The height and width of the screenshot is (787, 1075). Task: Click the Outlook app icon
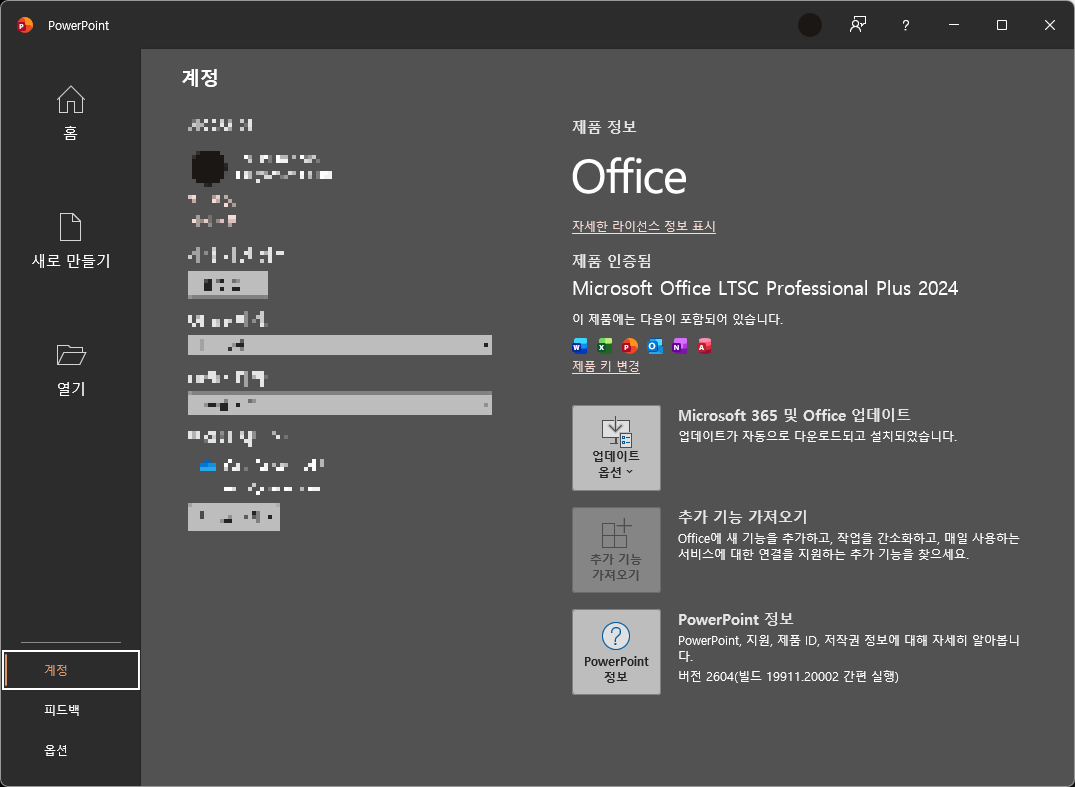click(x=655, y=346)
